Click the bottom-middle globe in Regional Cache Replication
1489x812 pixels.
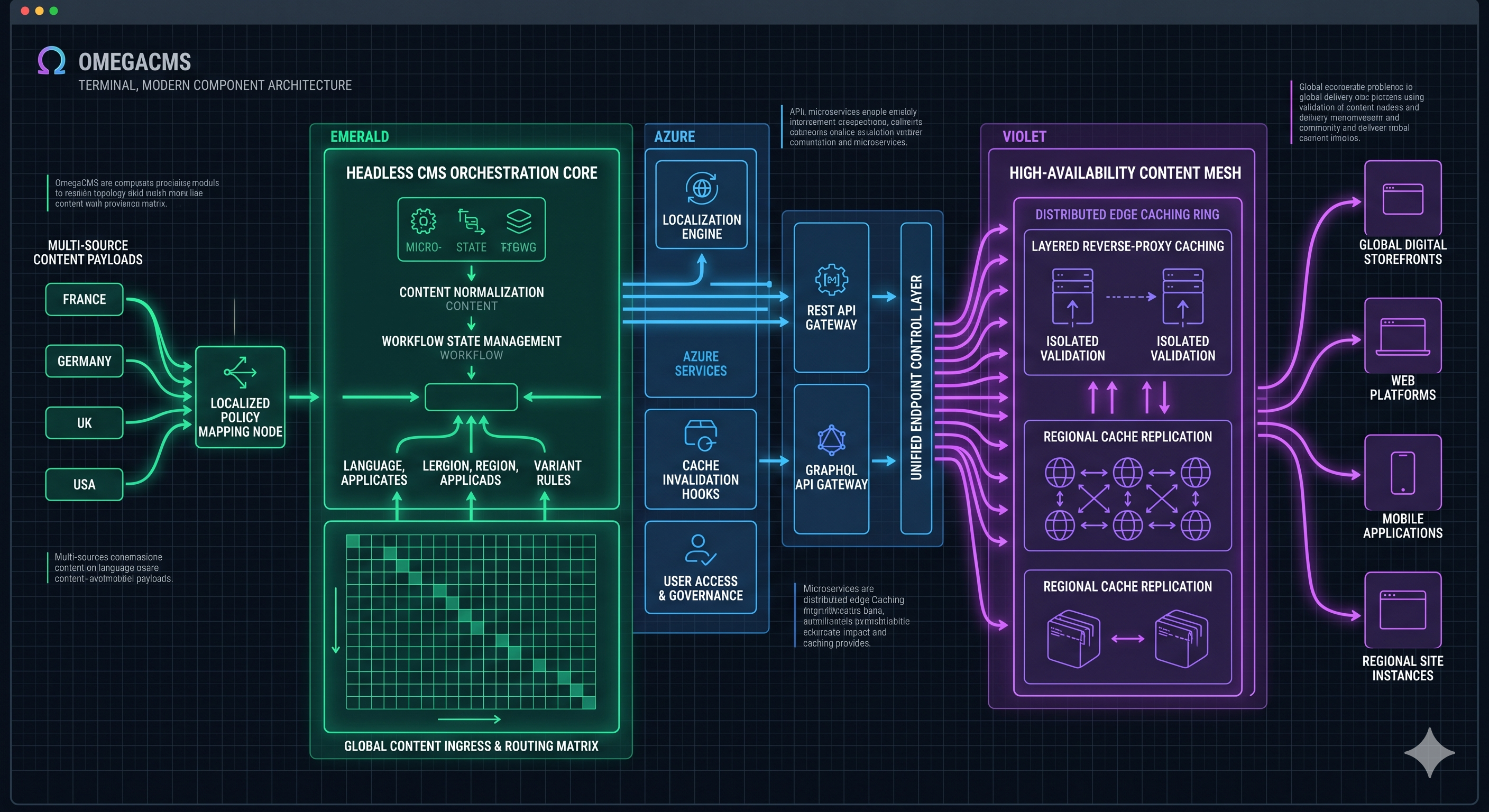pyautogui.click(x=1127, y=525)
